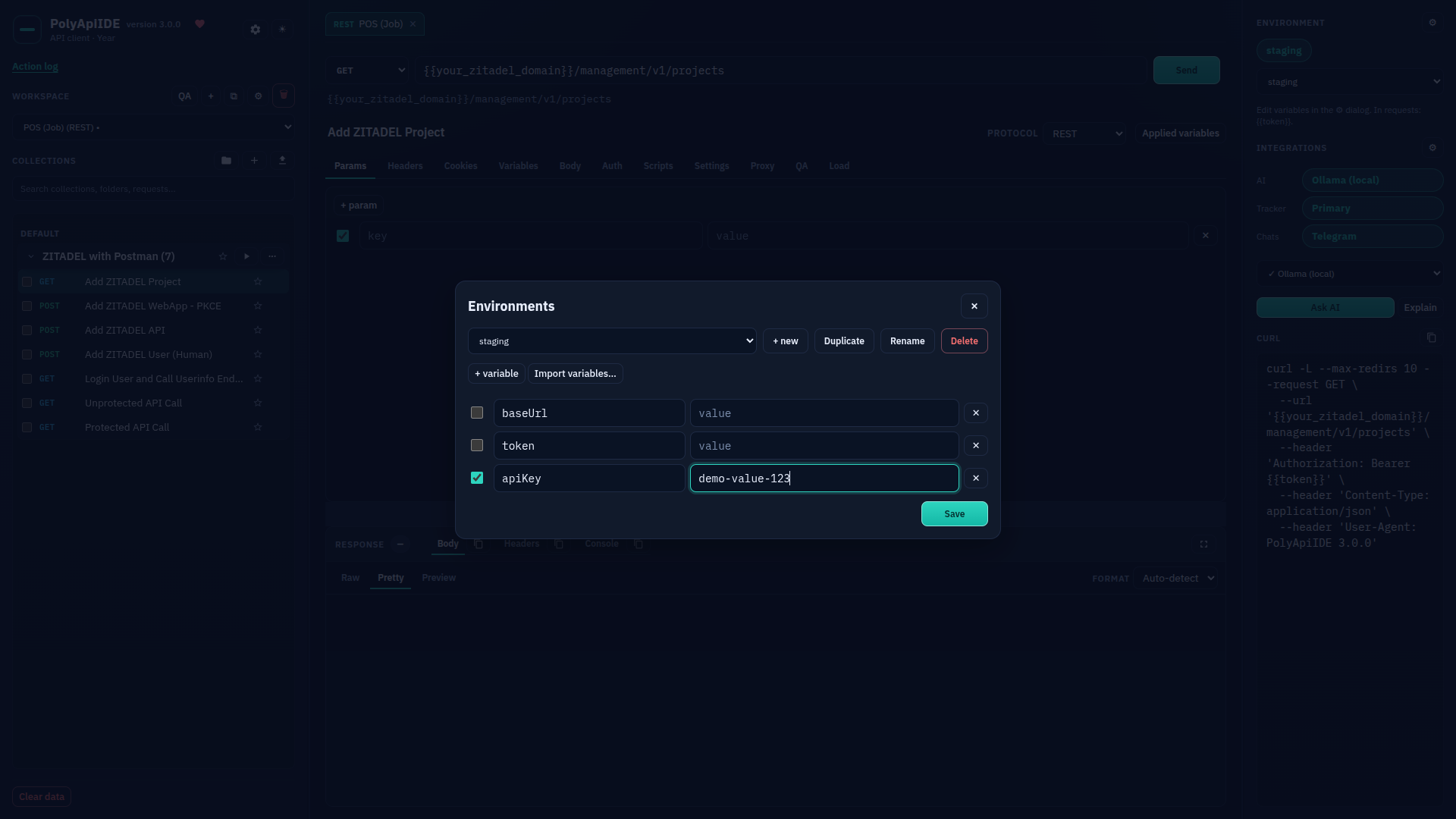Copy the cURL command icon
Viewport: 1456px width, 819px height.
click(1431, 338)
